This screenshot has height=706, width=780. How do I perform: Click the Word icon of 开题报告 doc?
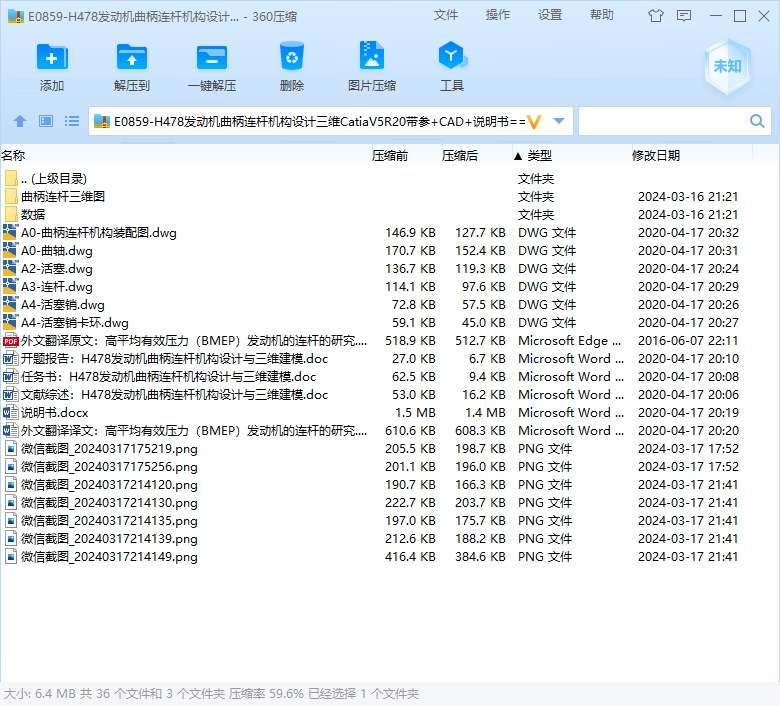click(x=10, y=359)
